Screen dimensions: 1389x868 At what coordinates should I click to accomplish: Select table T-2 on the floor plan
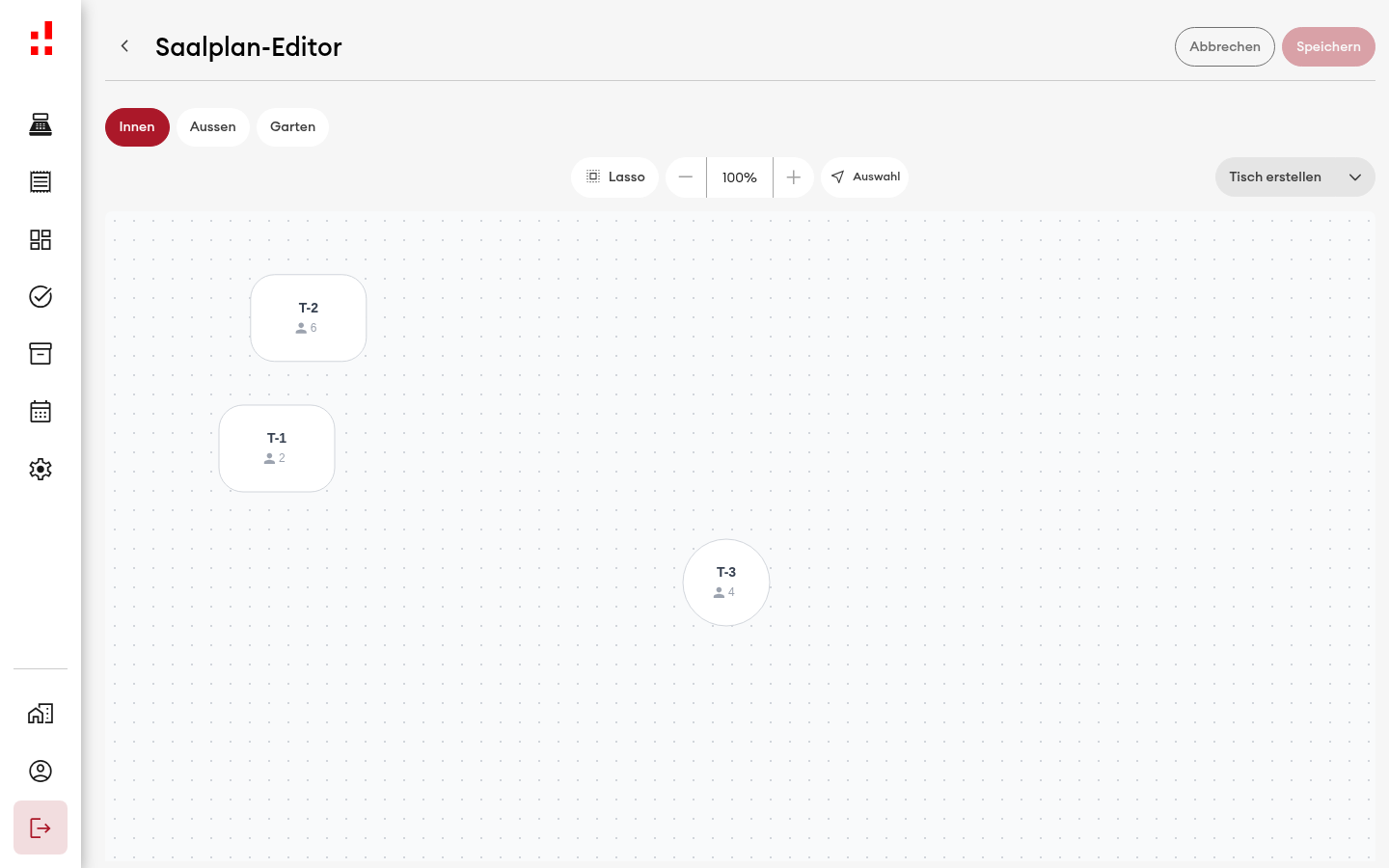(x=309, y=318)
